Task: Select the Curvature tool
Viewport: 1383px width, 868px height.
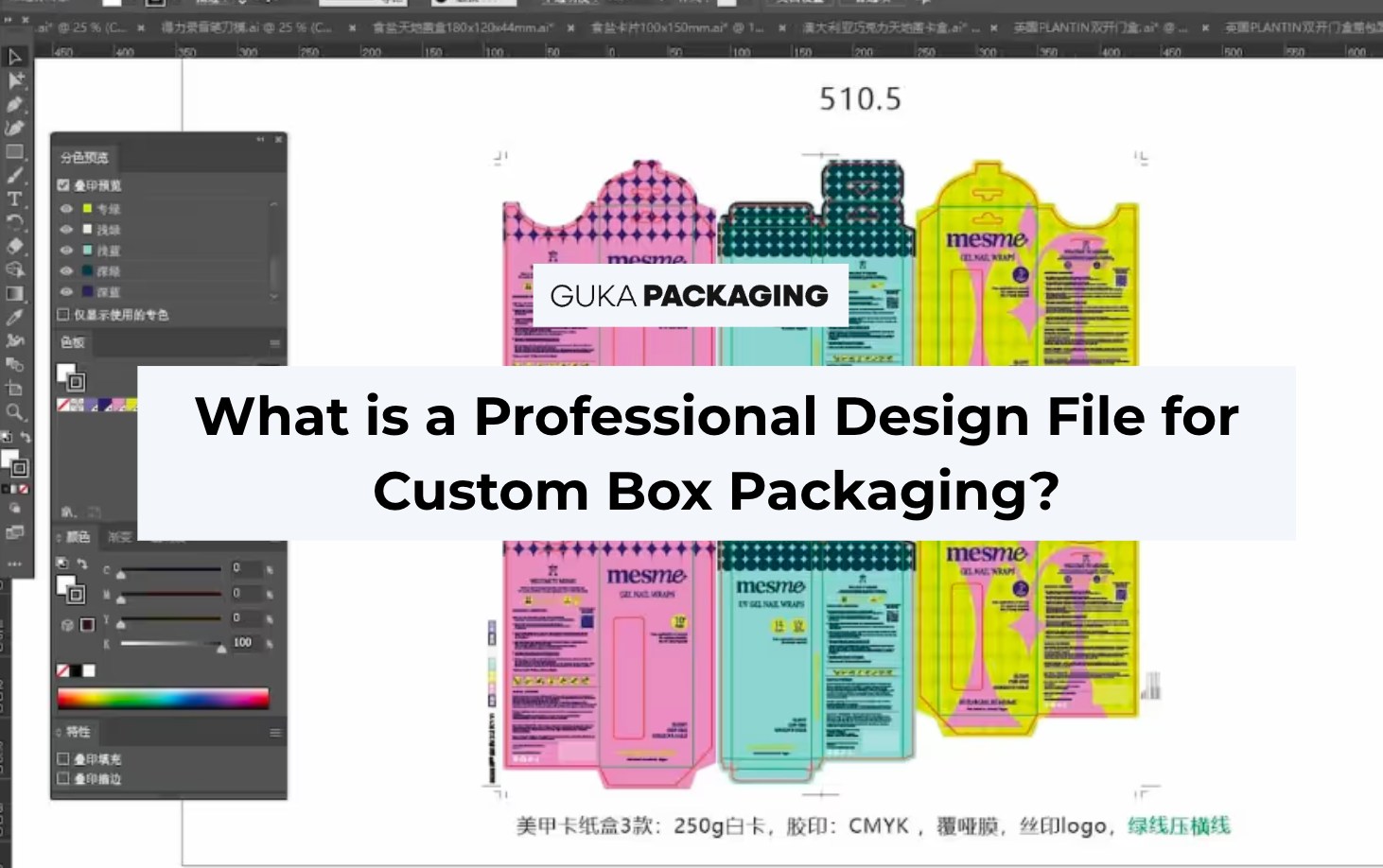Action: [x=15, y=128]
